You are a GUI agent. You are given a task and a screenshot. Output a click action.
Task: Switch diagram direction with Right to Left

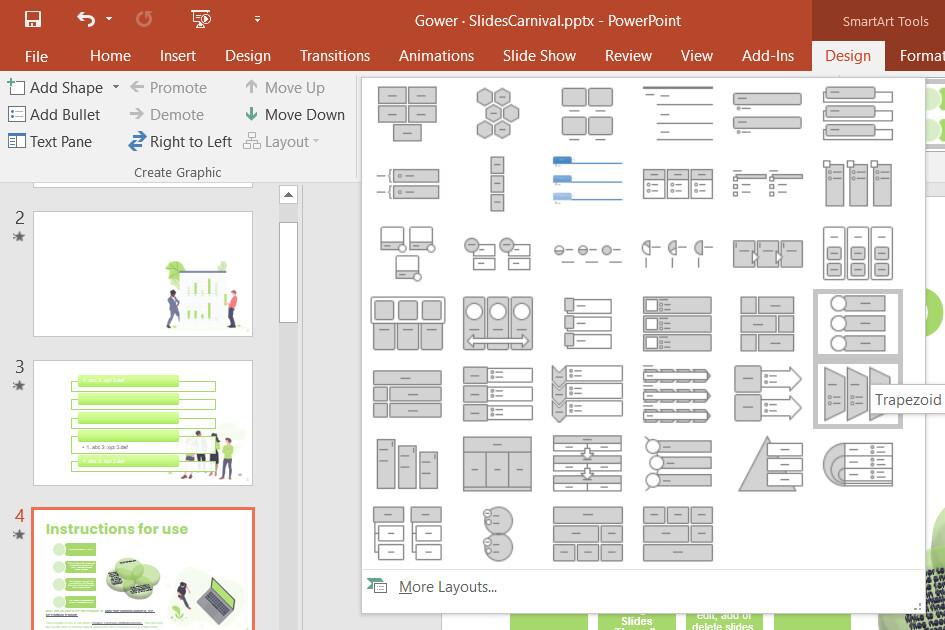[x=180, y=142]
